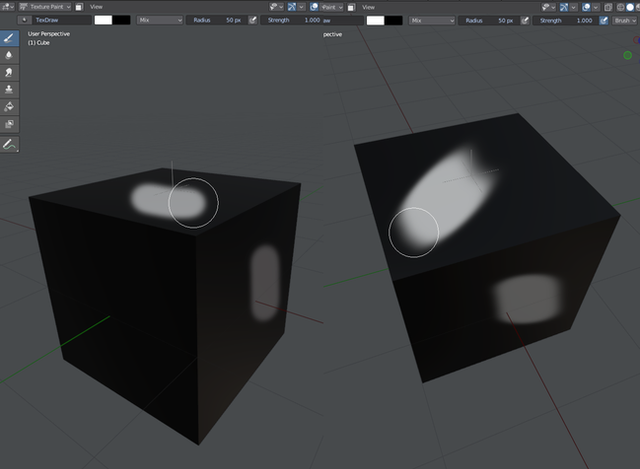
Task: Toggle gizmo display in right viewport
Action: tap(564, 7)
